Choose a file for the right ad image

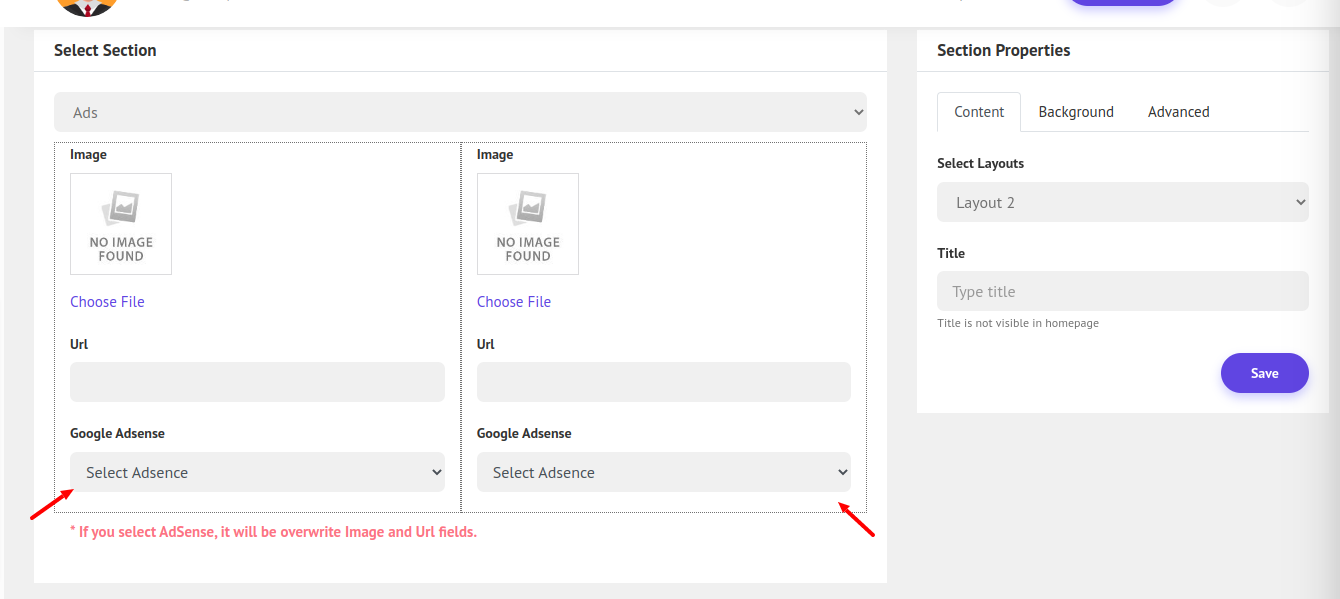coord(514,302)
